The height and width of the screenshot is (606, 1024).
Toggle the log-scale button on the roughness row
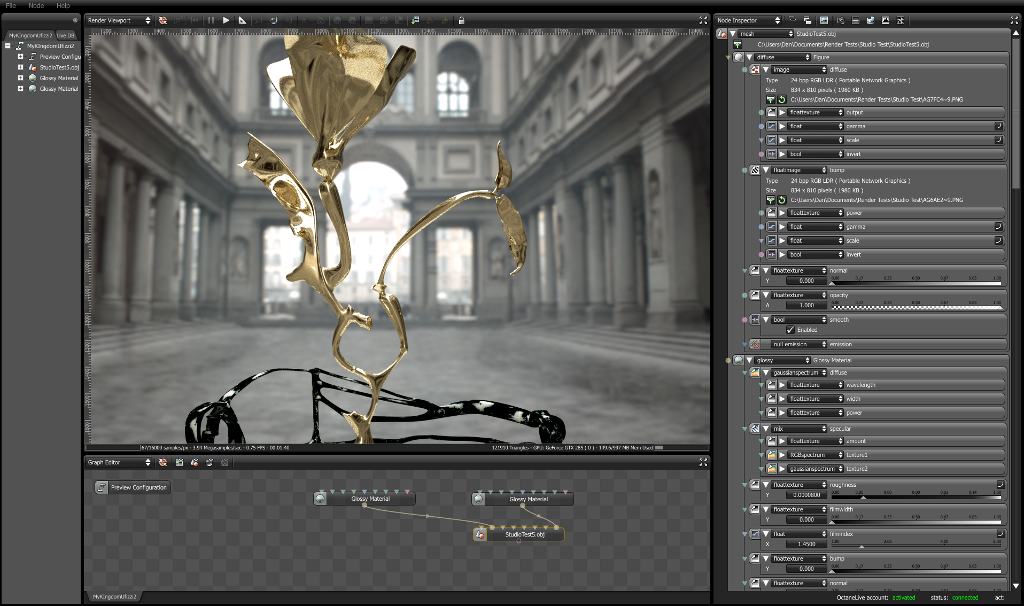(1000, 484)
